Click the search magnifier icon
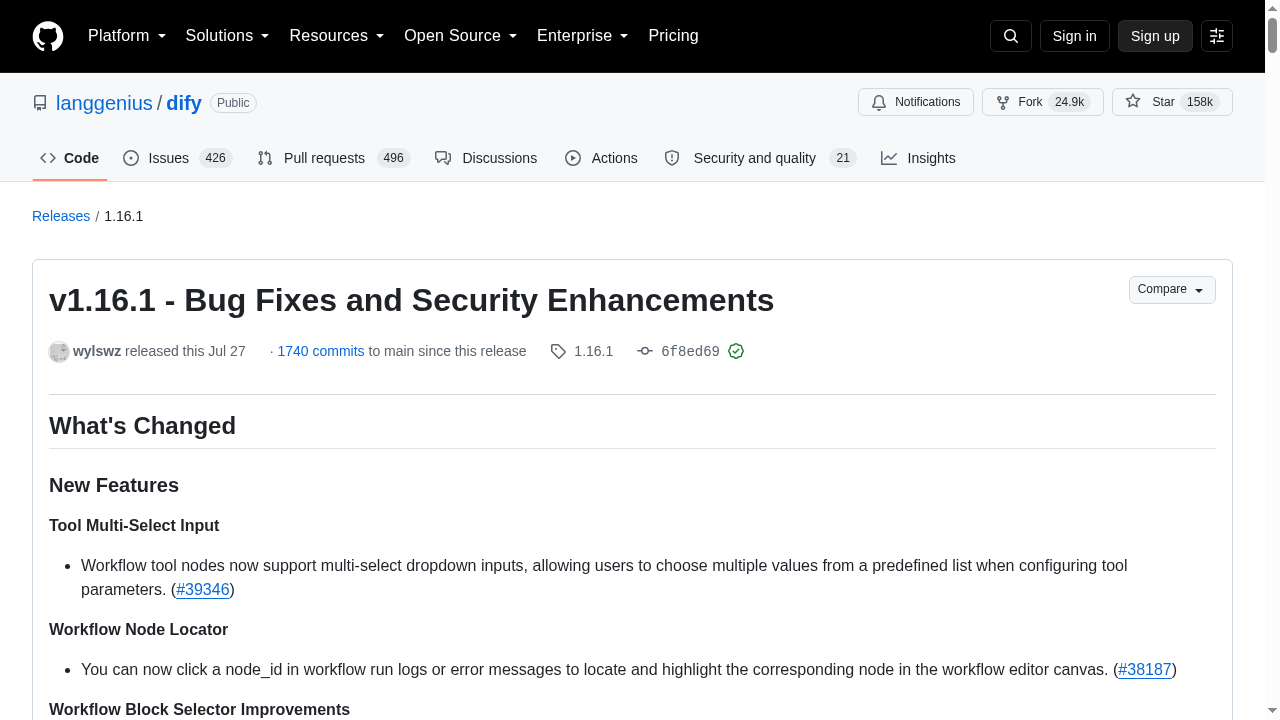Viewport: 1280px width, 720px height. pos(1010,36)
